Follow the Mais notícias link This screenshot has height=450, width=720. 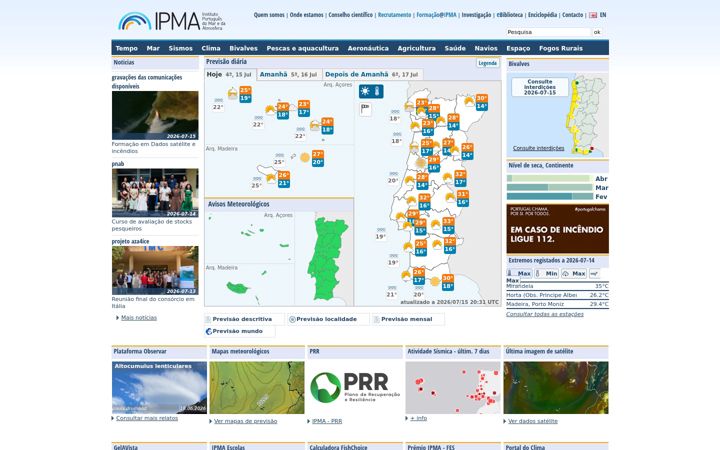coord(139,318)
